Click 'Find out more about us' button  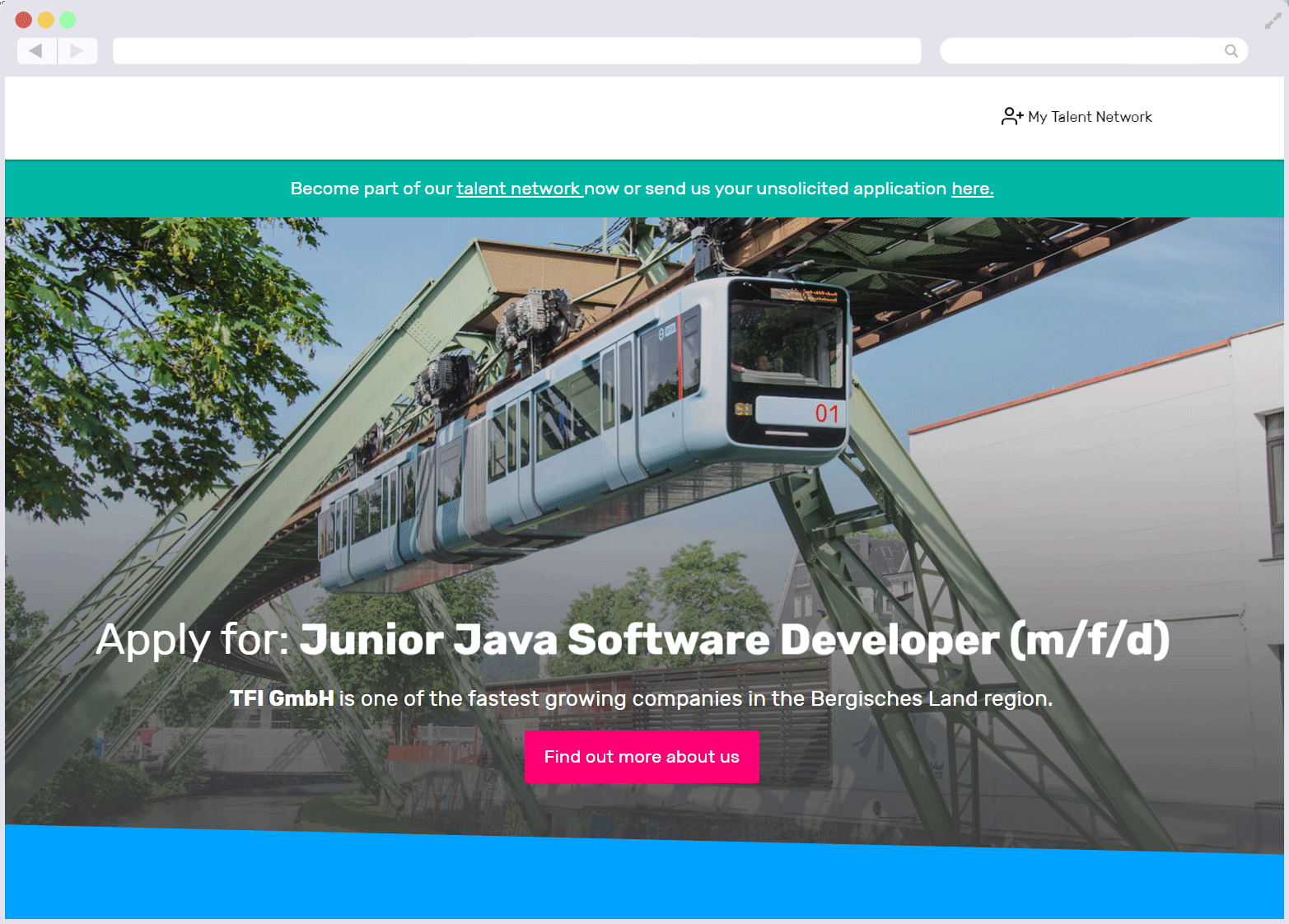coord(642,757)
